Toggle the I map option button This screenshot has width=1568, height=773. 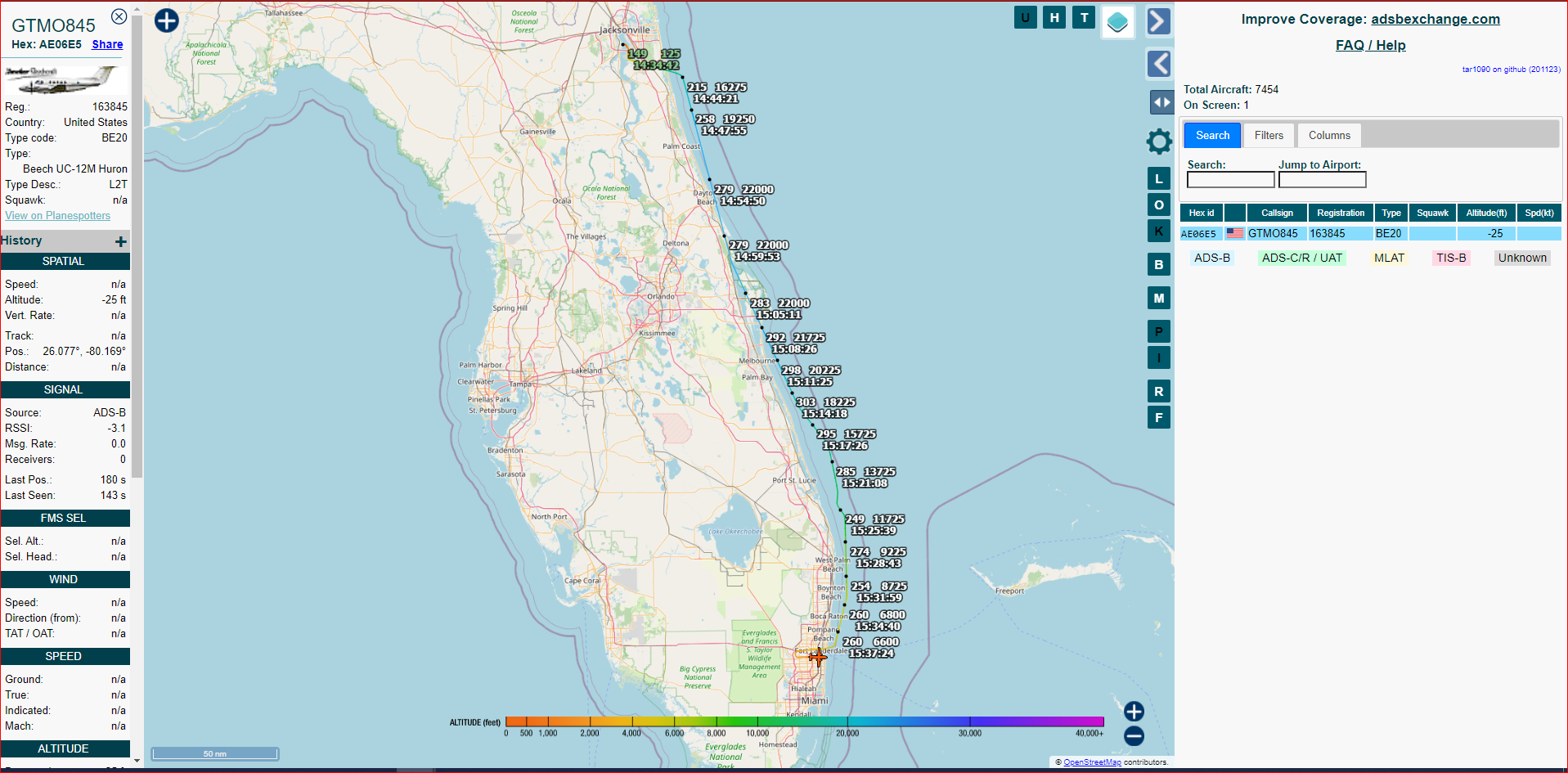[x=1158, y=357]
